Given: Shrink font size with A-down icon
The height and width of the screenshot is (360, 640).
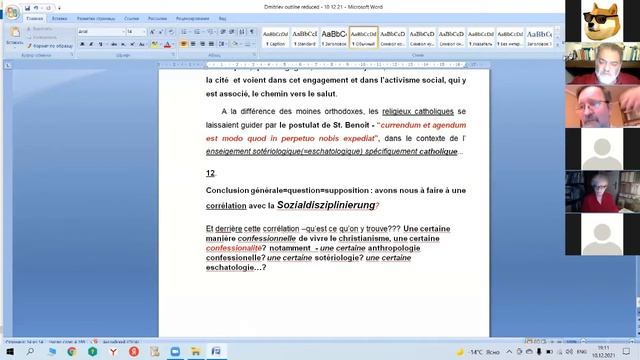Looking at the screenshot, I should pos(160,31).
